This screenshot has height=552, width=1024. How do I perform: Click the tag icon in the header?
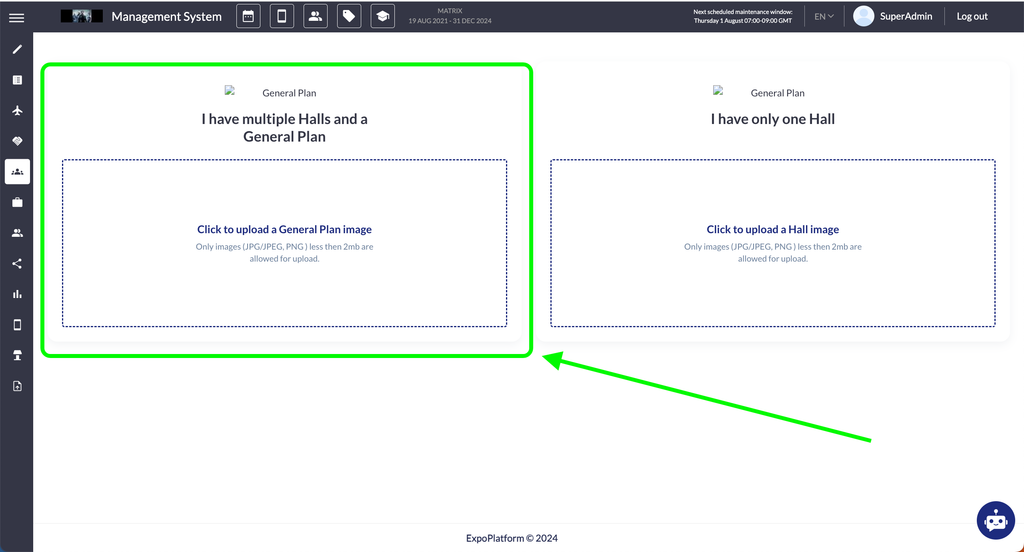pos(348,16)
